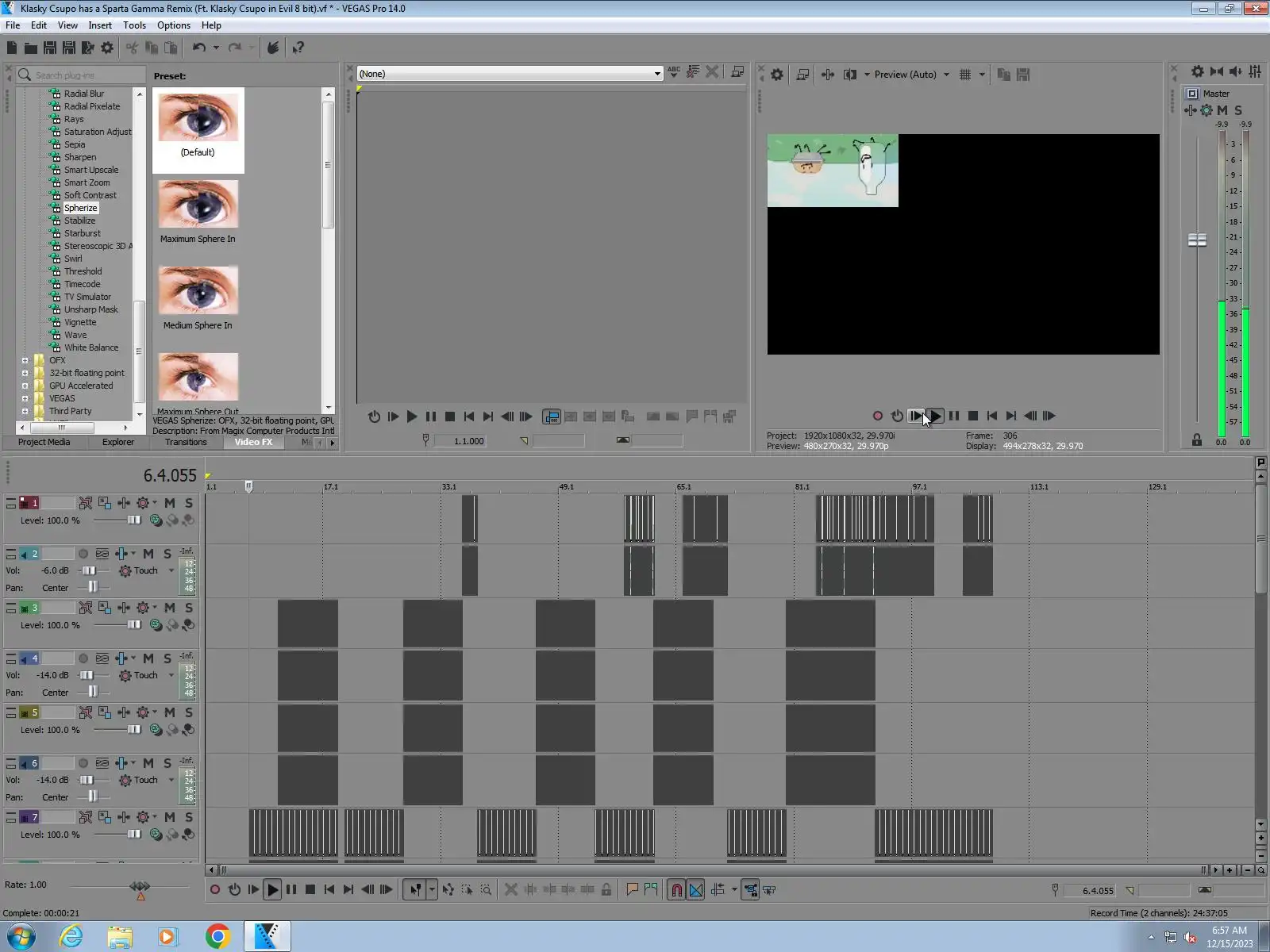Select the Normal Edit tool
The image size is (1270, 952).
pos(415,890)
